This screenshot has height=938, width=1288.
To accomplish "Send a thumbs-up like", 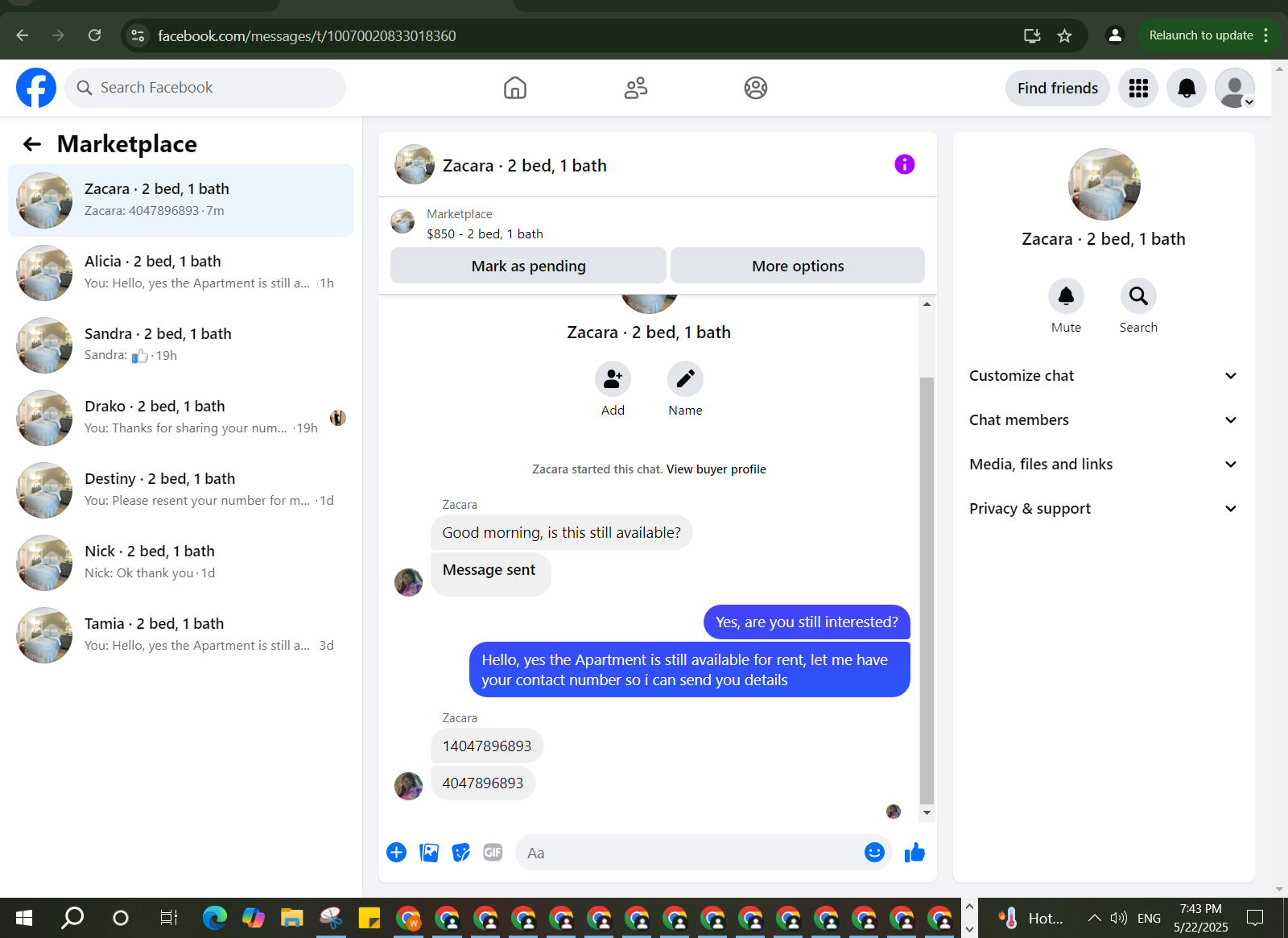I will pyautogui.click(x=914, y=853).
